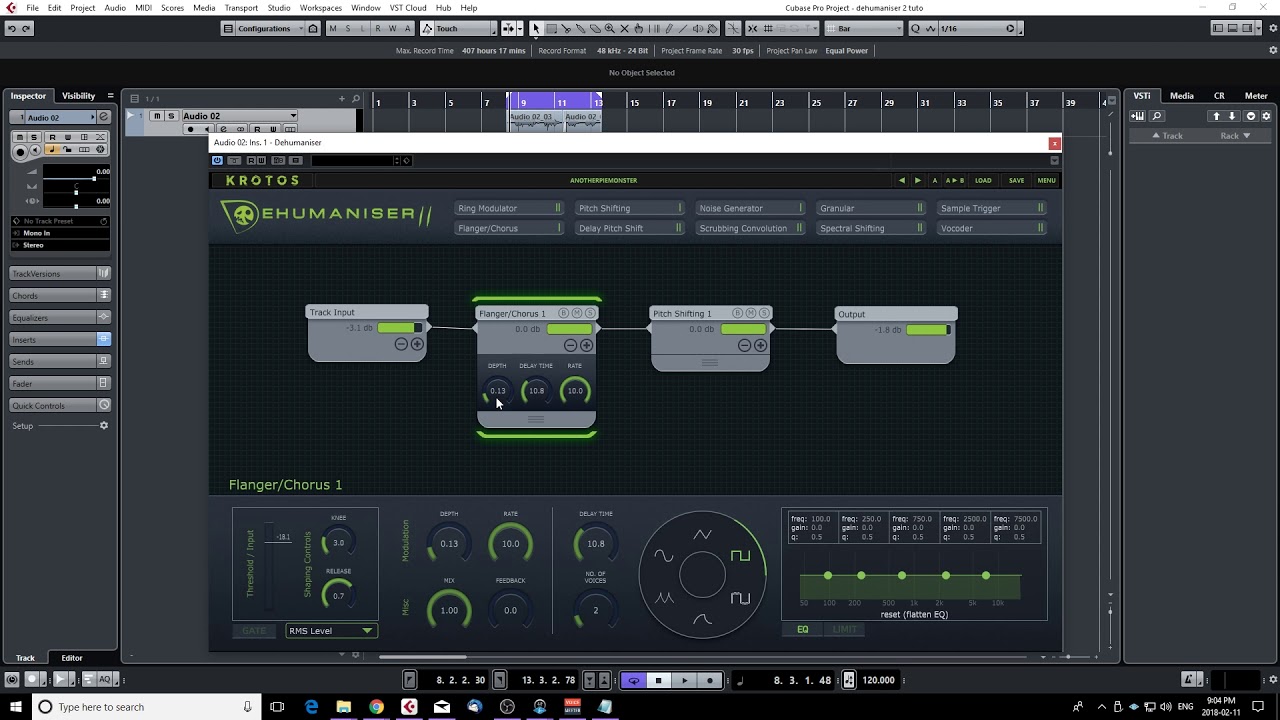Click the minus icon on Track Input node
The image size is (1280, 720).
click(x=401, y=344)
